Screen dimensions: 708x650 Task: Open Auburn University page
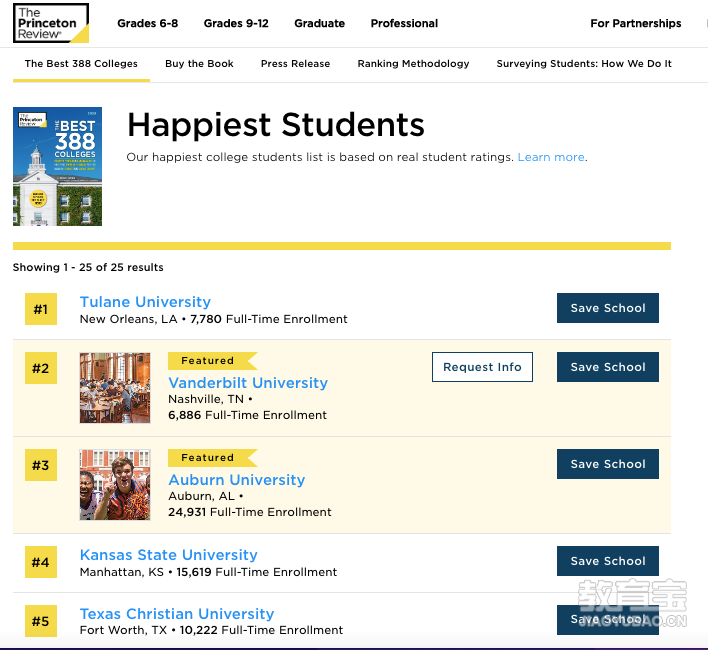coord(237,480)
